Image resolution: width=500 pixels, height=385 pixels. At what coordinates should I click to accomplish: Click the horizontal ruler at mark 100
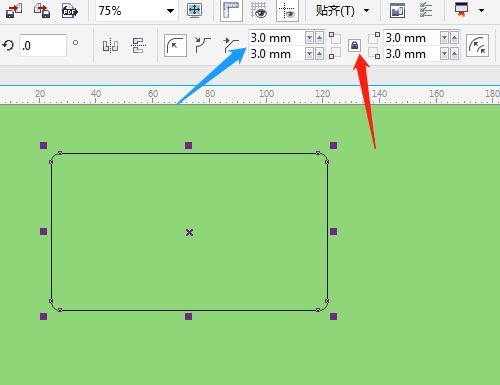[267, 94]
